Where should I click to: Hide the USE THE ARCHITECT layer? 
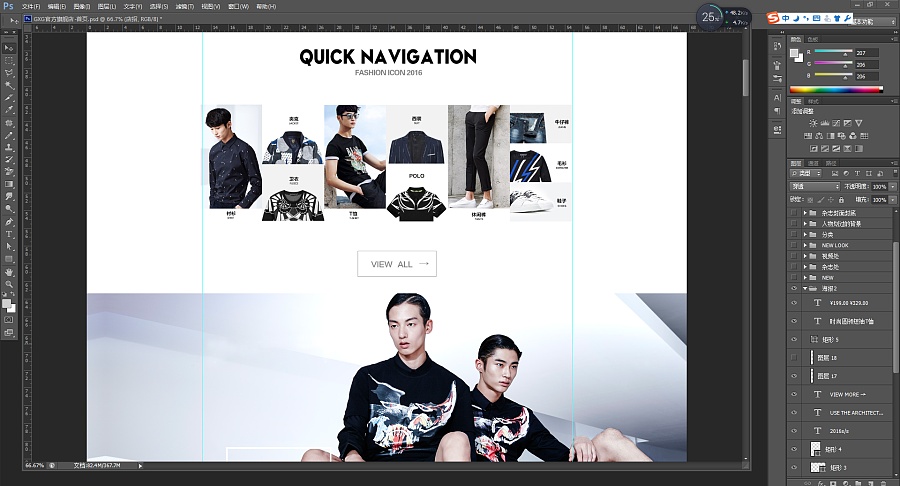(x=794, y=413)
